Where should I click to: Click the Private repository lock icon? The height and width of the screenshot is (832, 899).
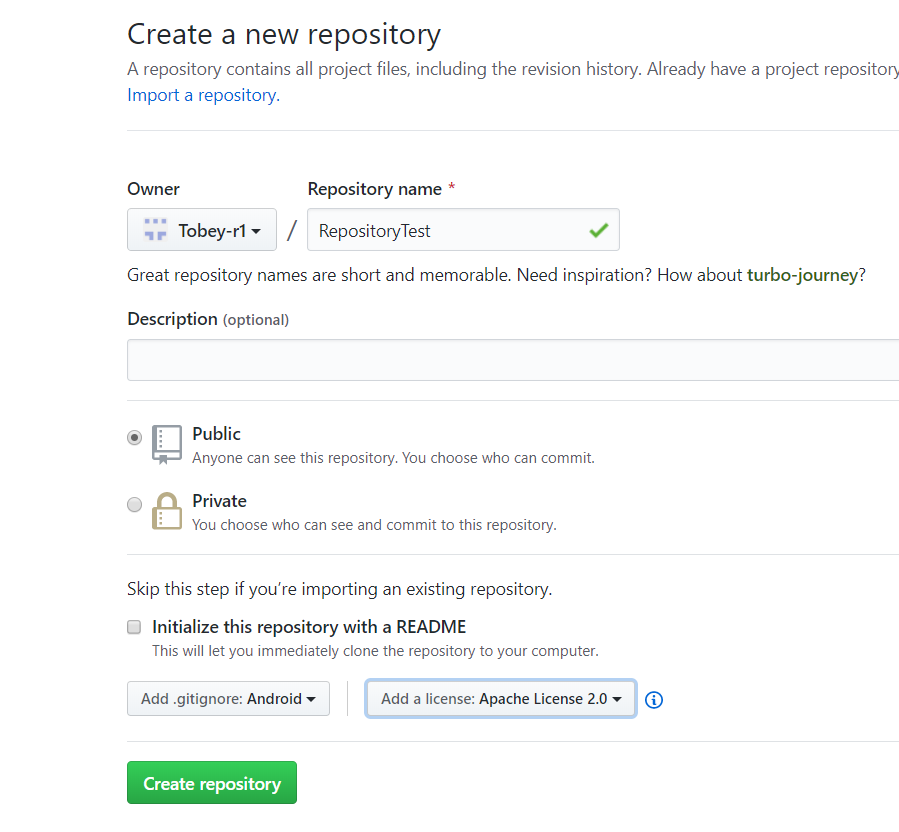(167, 511)
